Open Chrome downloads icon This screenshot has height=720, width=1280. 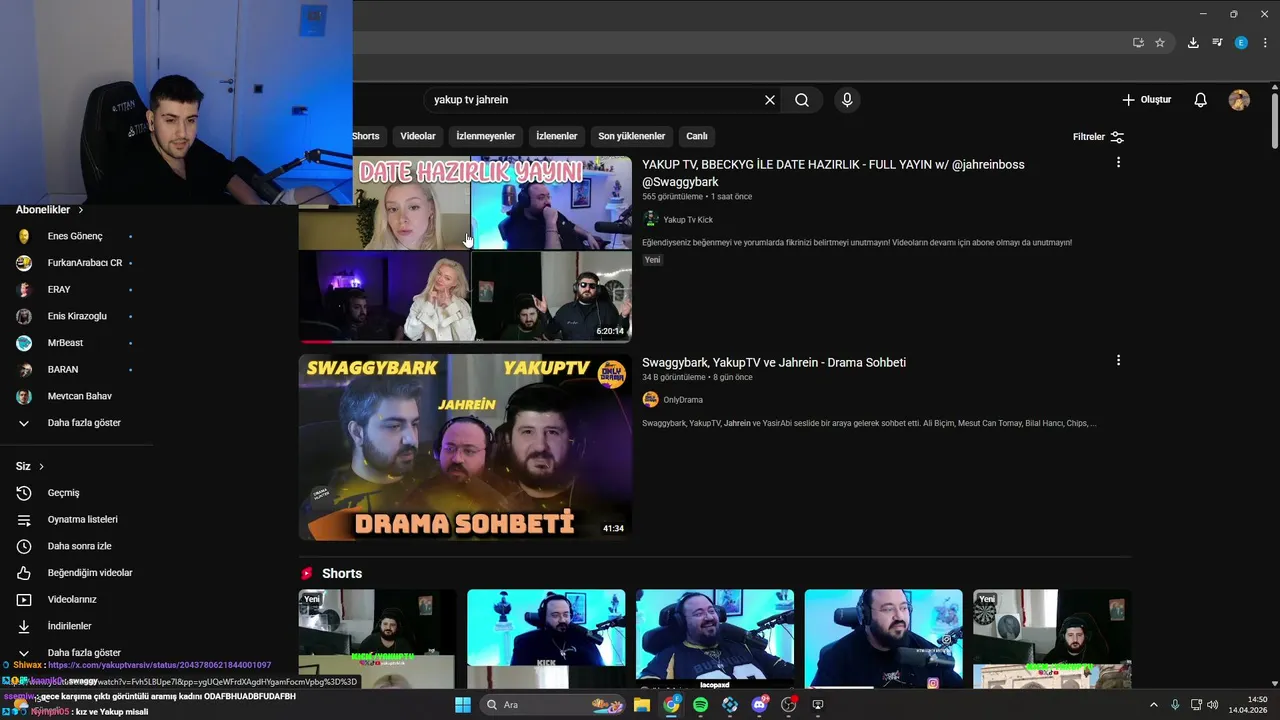[x=1193, y=43]
